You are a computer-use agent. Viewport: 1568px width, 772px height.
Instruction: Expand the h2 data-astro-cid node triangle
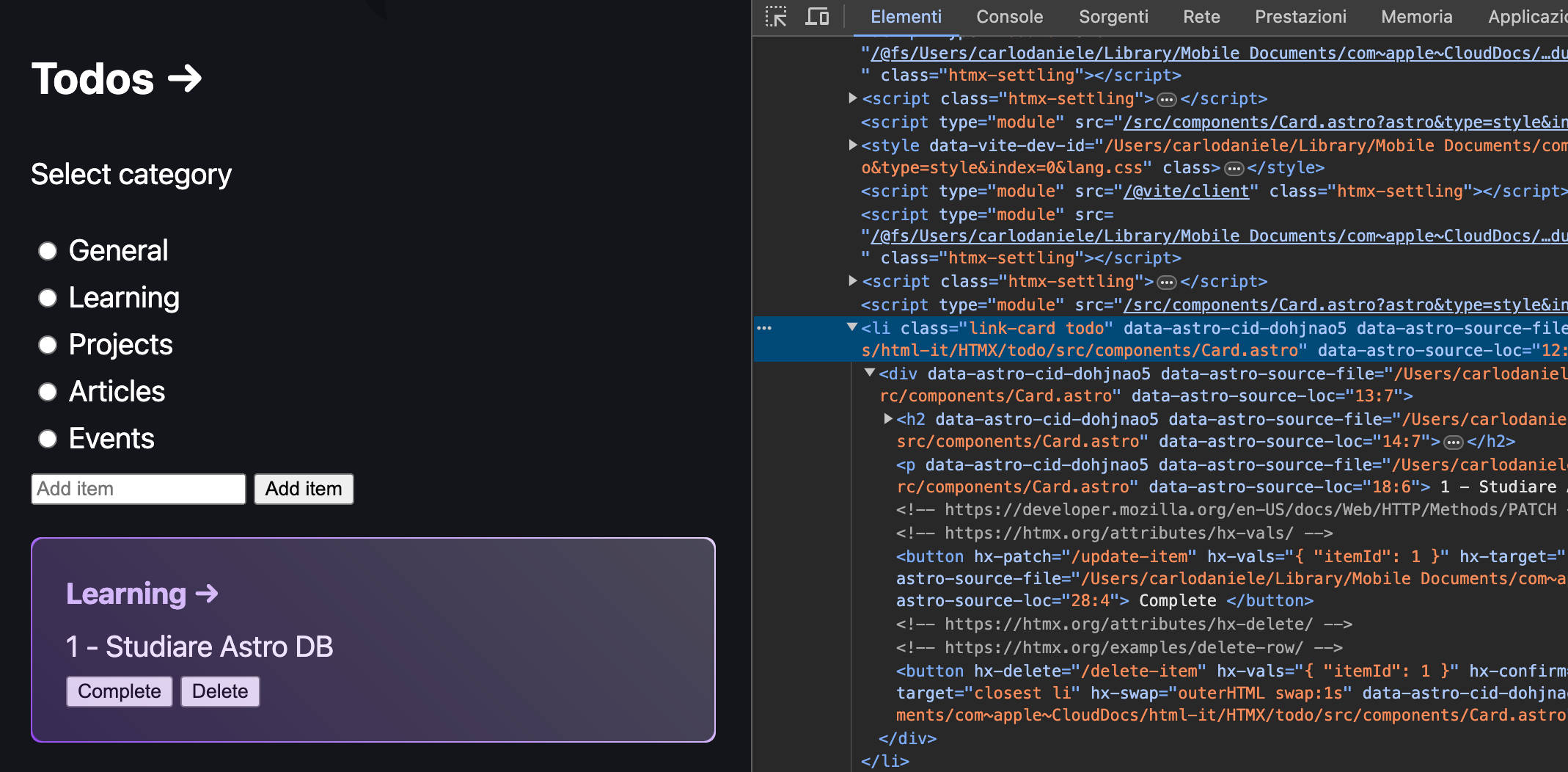tap(887, 418)
